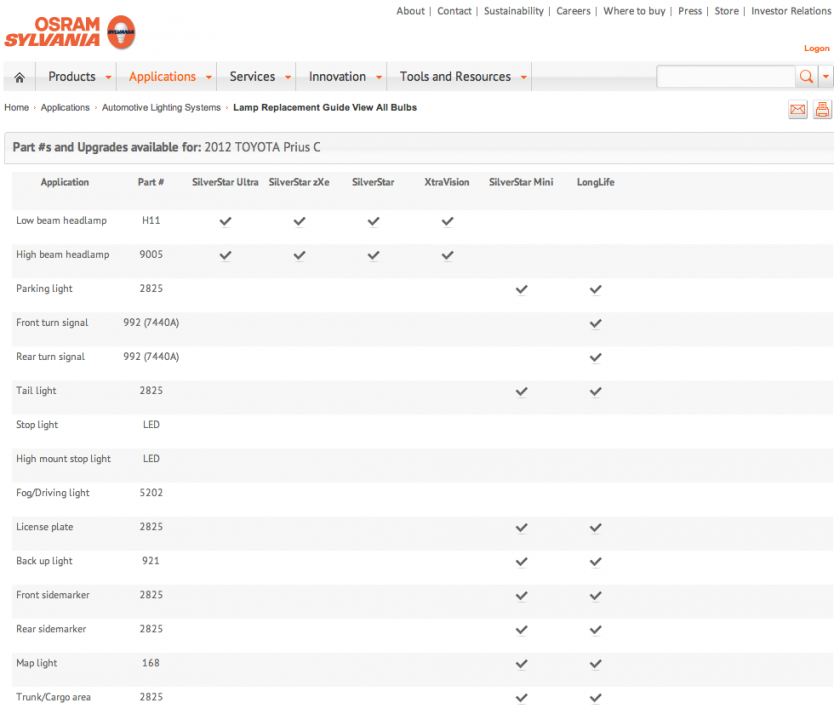This screenshot has height=720, width=834.
Task: Expand the Products dropdown arrow
Action: 108,77
